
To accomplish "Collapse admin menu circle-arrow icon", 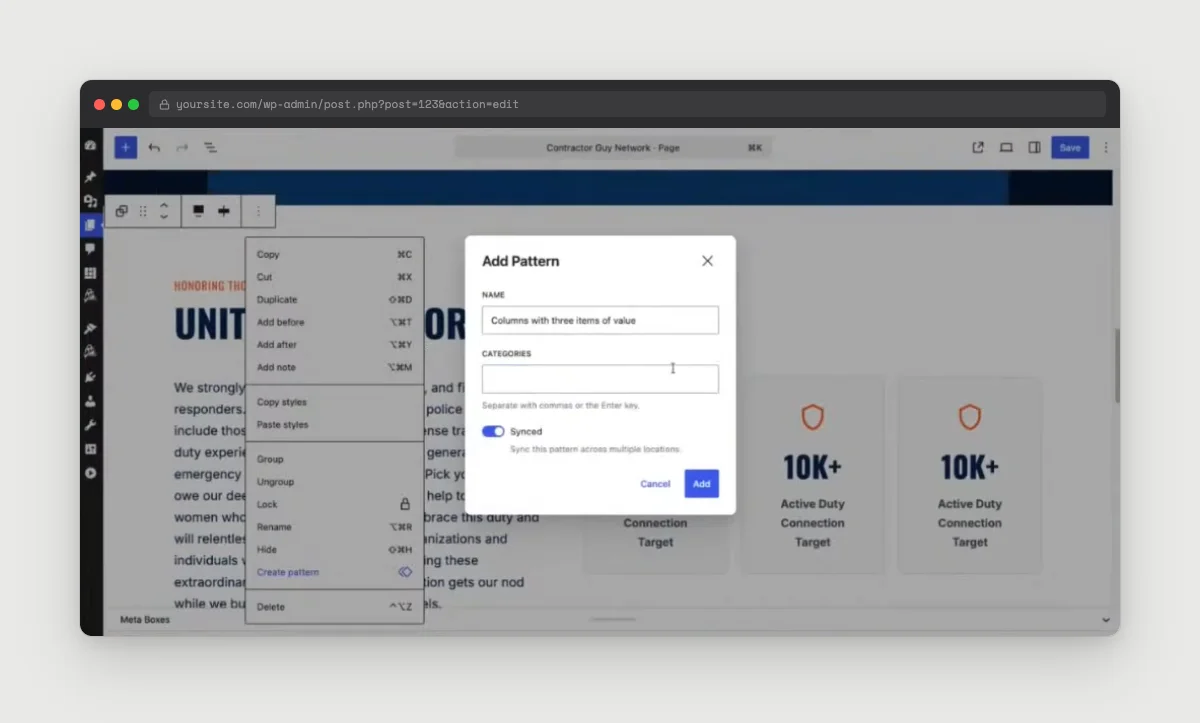I will 90,473.
